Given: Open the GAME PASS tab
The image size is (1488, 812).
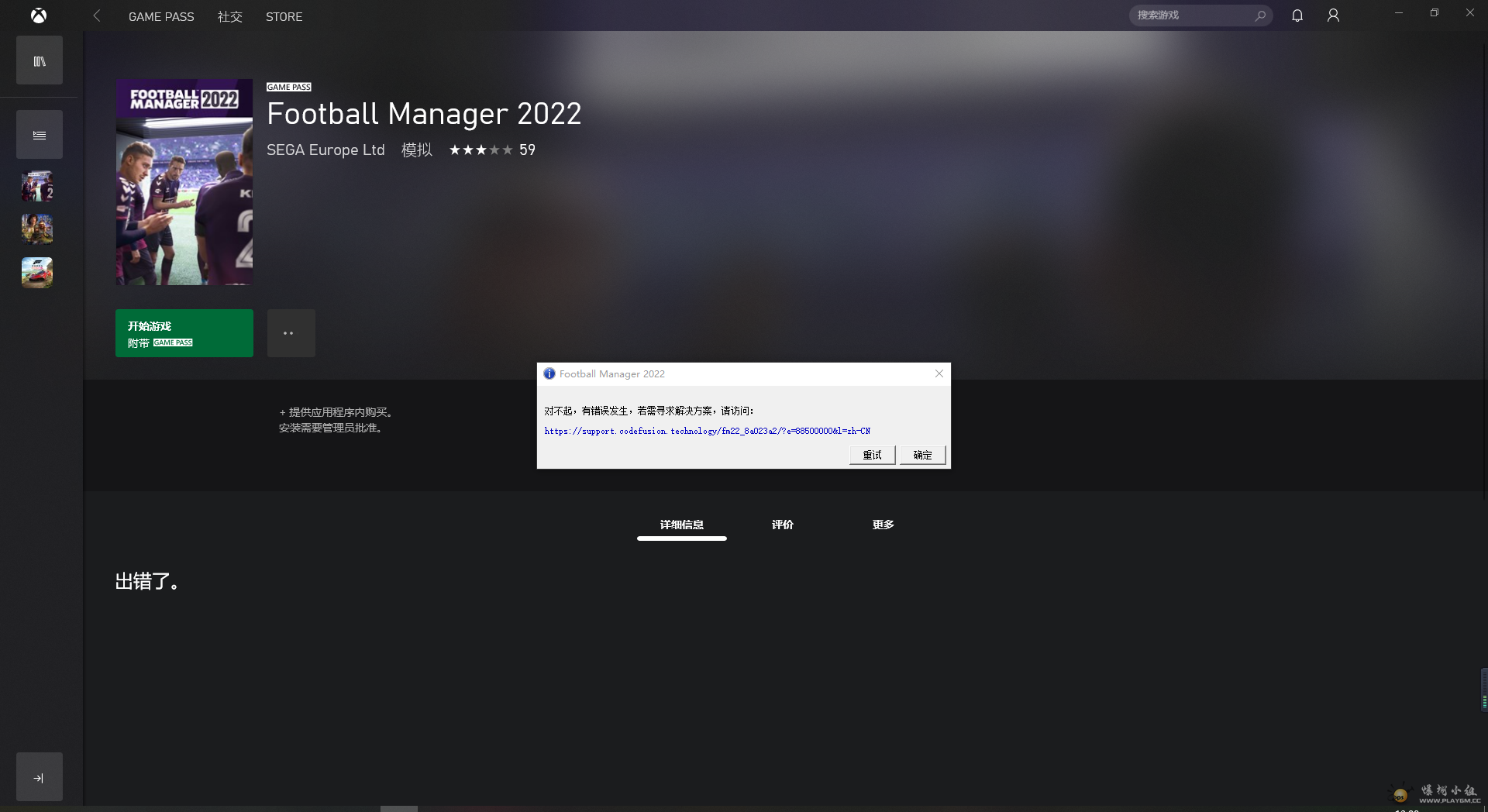Looking at the screenshot, I should coord(161,16).
